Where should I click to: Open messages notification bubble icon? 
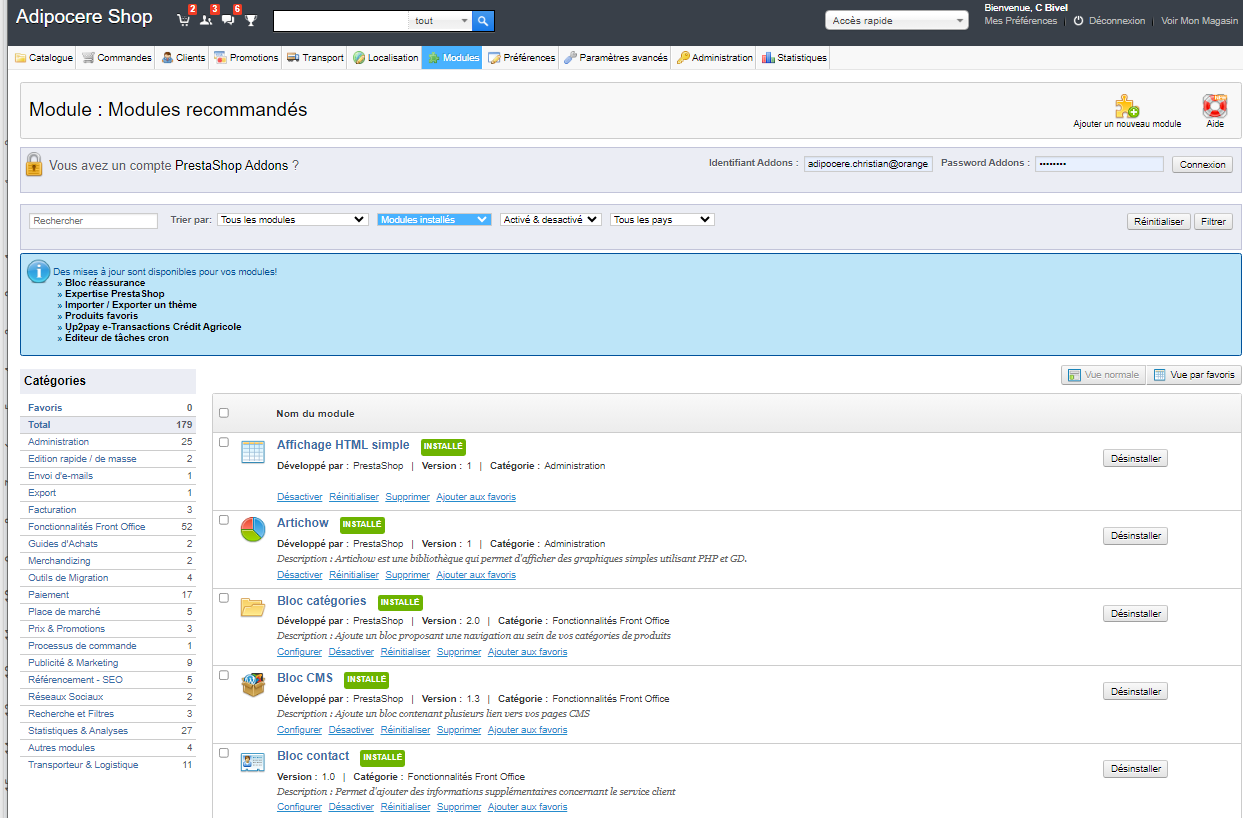tap(228, 20)
